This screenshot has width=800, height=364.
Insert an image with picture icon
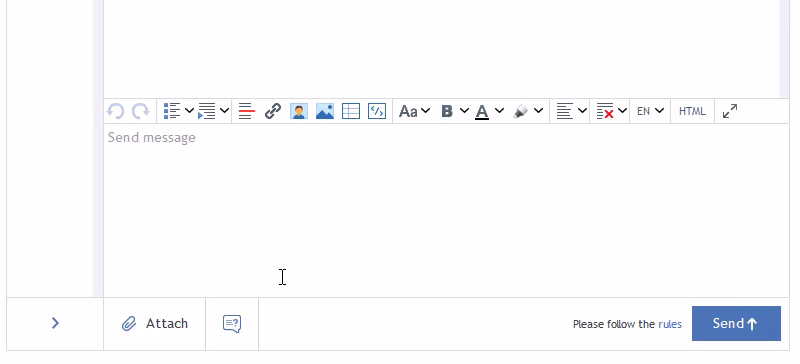click(324, 111)
